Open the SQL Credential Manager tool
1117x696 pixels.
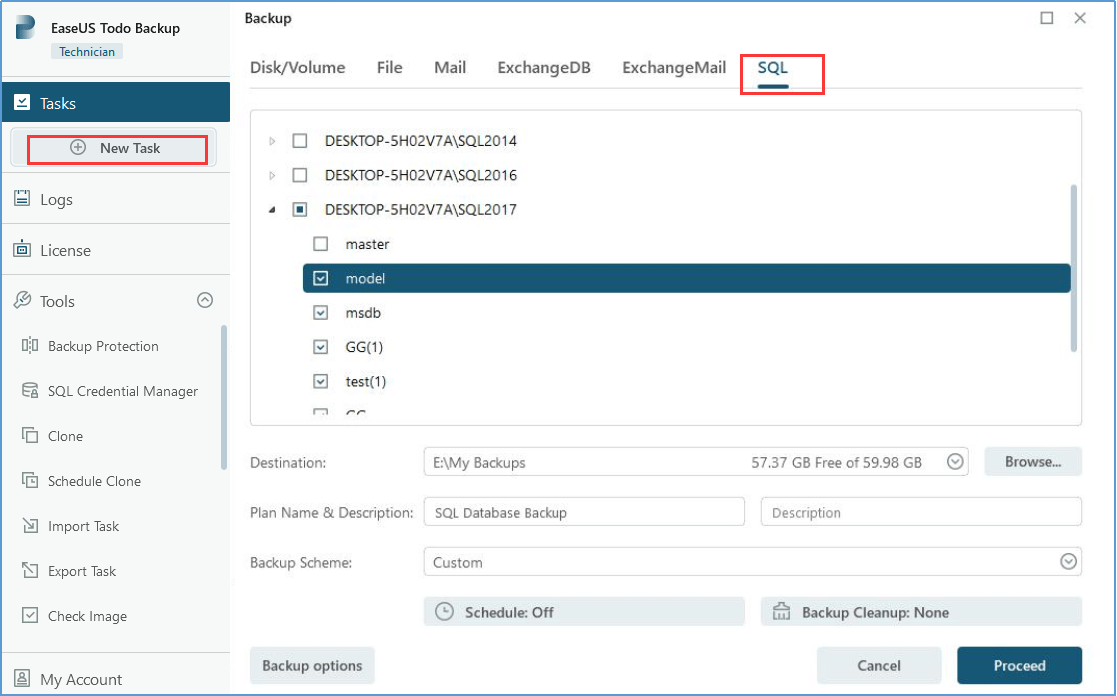pos(123,391)
